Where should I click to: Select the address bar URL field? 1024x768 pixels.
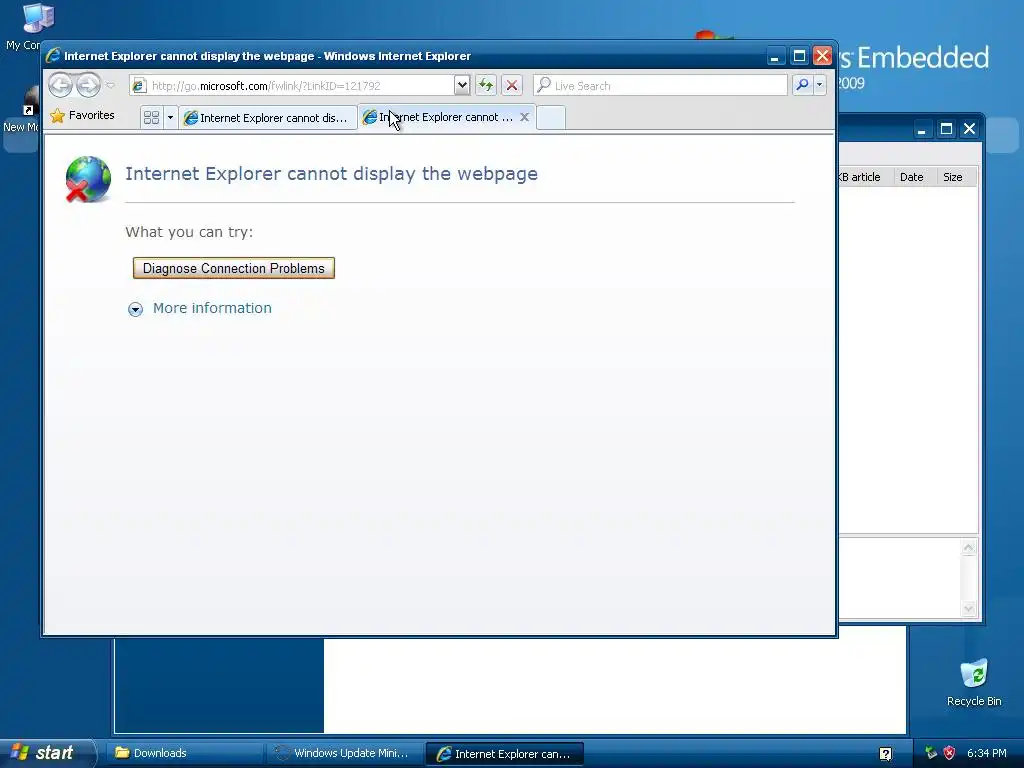[300, 86]
